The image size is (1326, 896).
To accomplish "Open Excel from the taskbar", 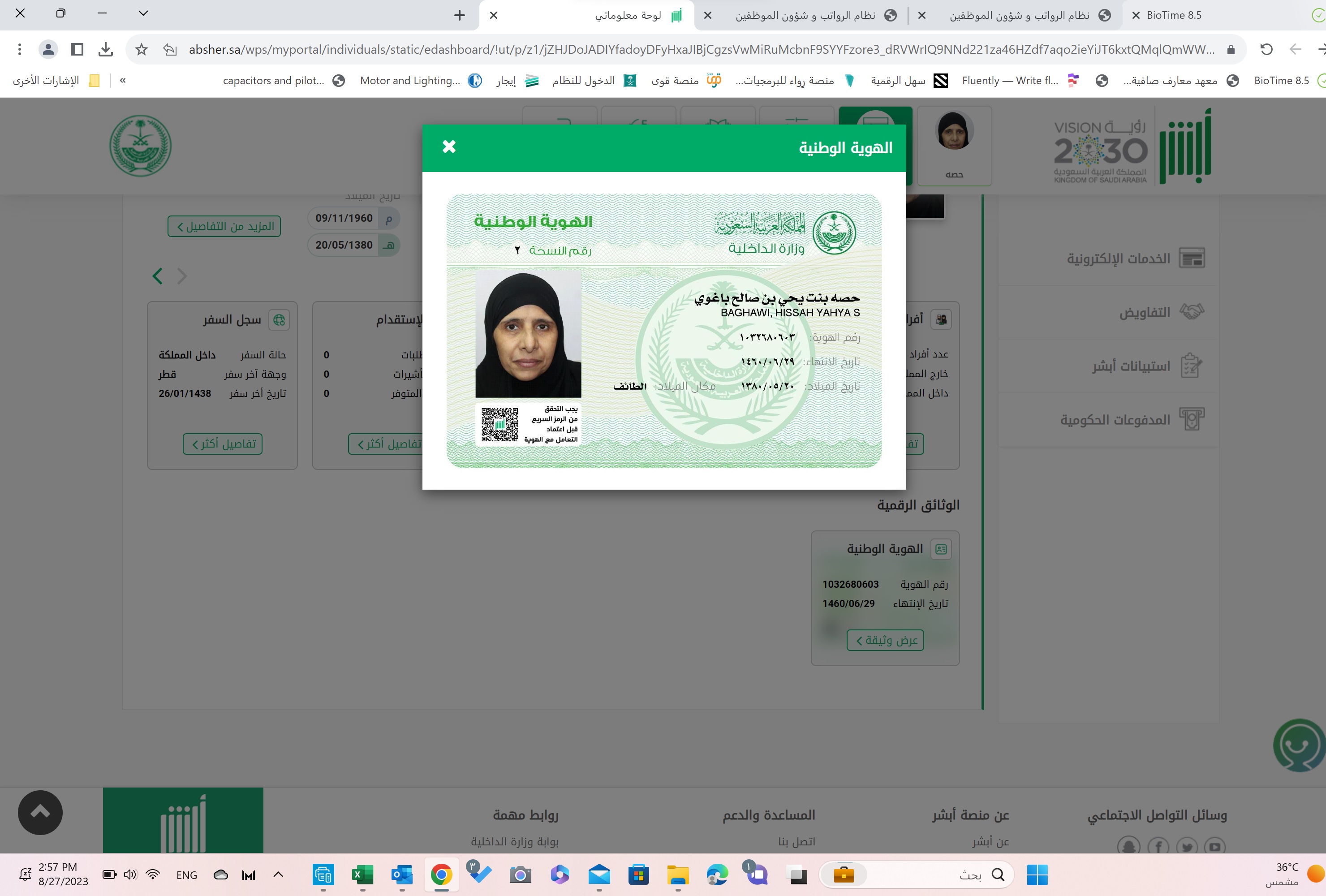I will [x=362, y=875].
